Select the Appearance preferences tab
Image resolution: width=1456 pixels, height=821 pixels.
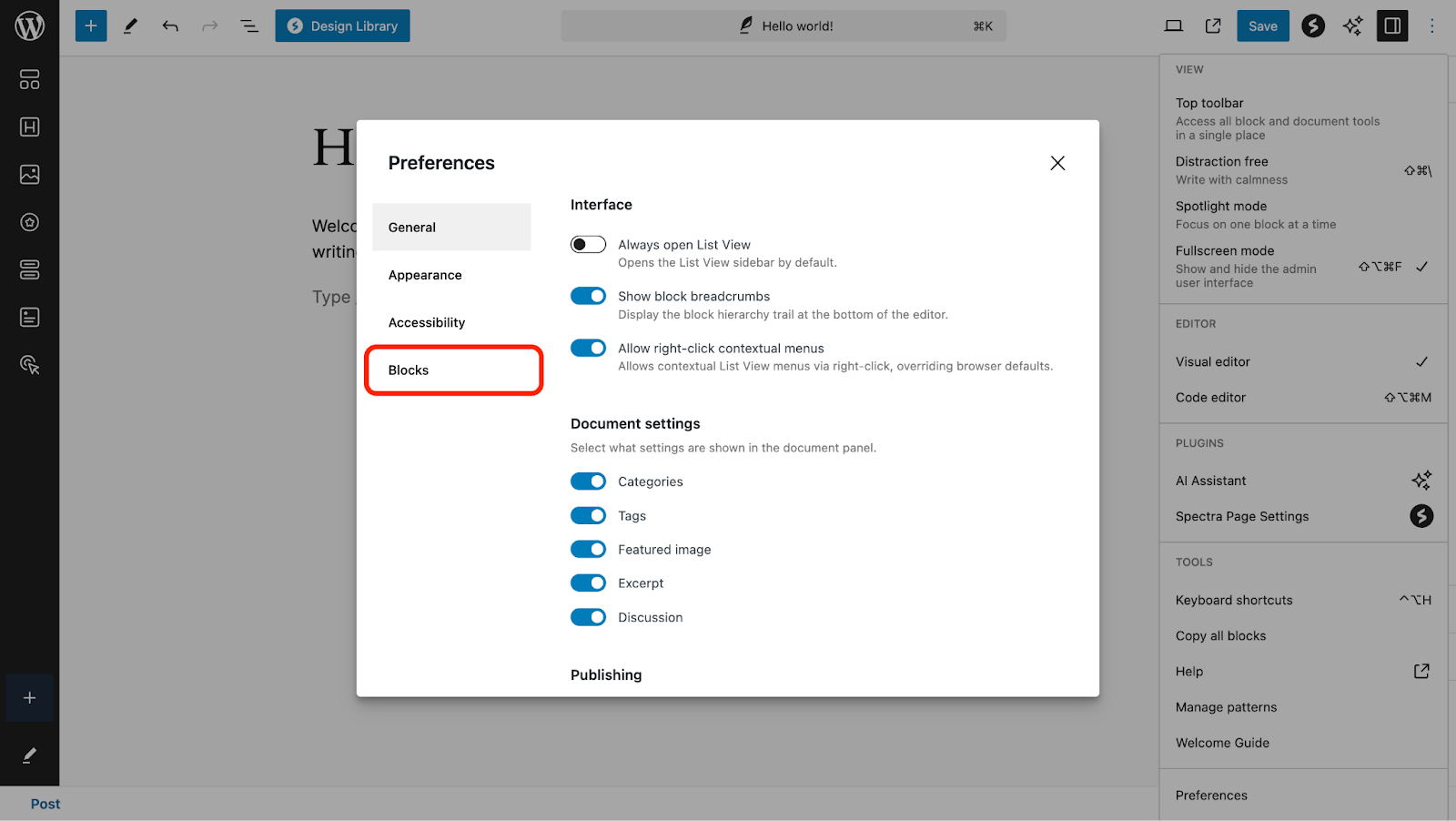pyautogui.click(x=451, y=275)
